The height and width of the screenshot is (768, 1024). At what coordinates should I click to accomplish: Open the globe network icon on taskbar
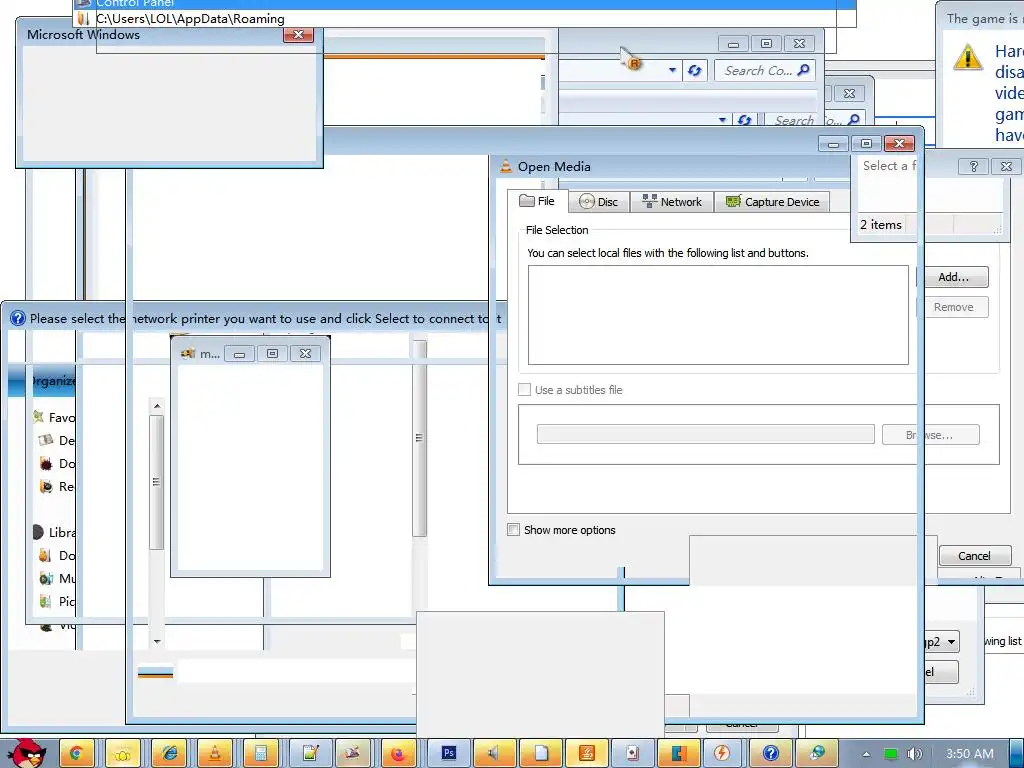pos(816,754)
